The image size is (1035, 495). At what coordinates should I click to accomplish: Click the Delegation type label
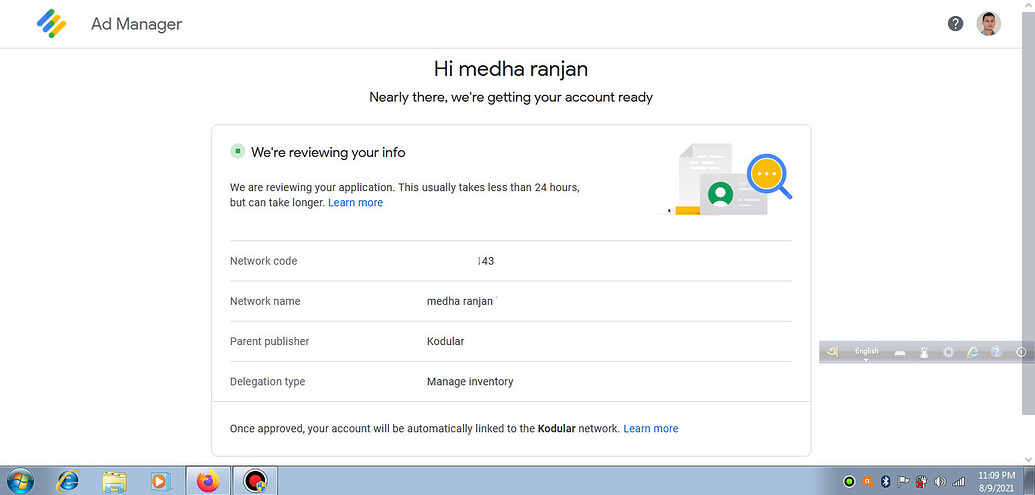[267, 381]
